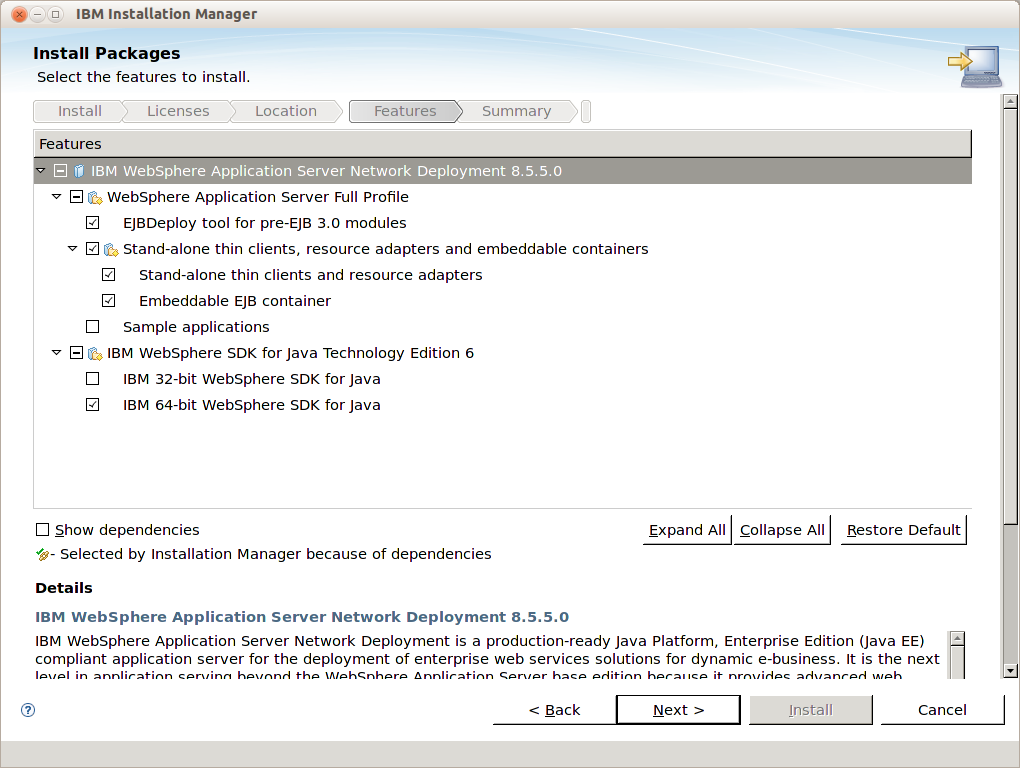The width and height of the screenshot is (1020, 768).
Task: Click main scrollbar down arrow
Action: tap(1010, 670)
